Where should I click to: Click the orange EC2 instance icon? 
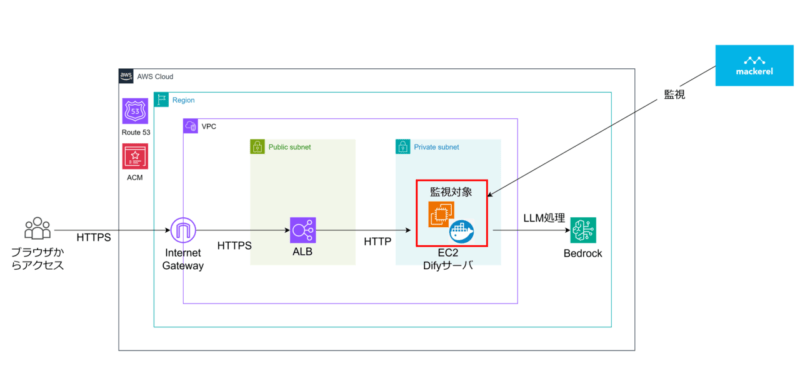[440, 214]
